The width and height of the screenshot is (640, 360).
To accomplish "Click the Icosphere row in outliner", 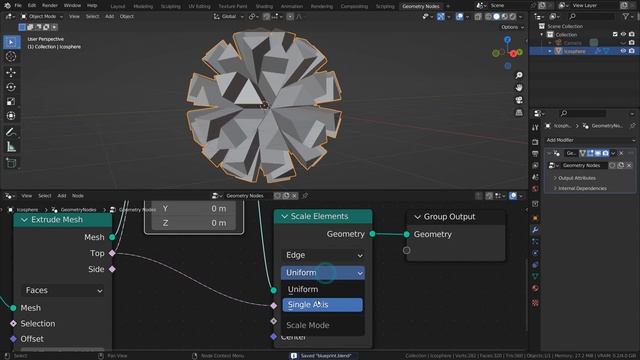I will point(584,51).
